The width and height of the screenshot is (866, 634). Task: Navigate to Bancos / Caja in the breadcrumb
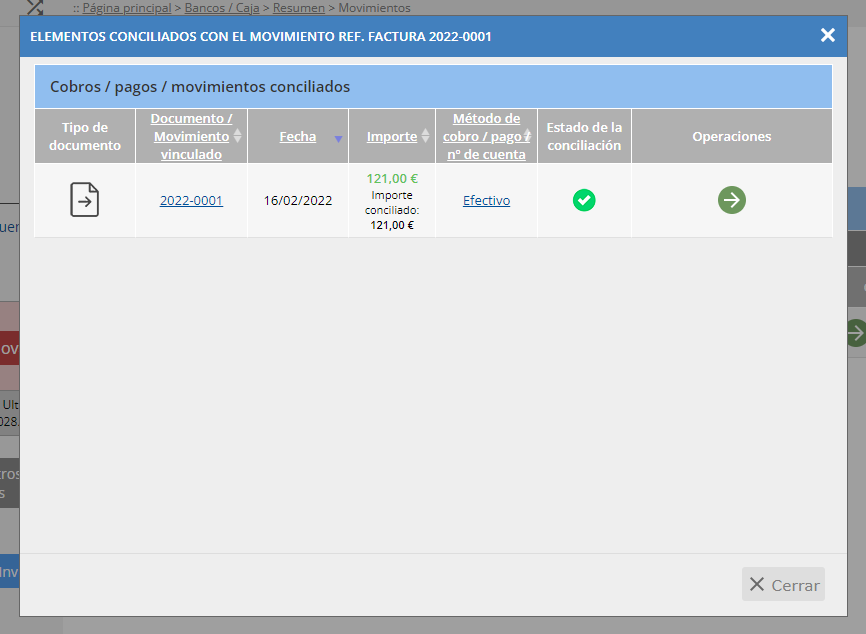click(222, 8)
